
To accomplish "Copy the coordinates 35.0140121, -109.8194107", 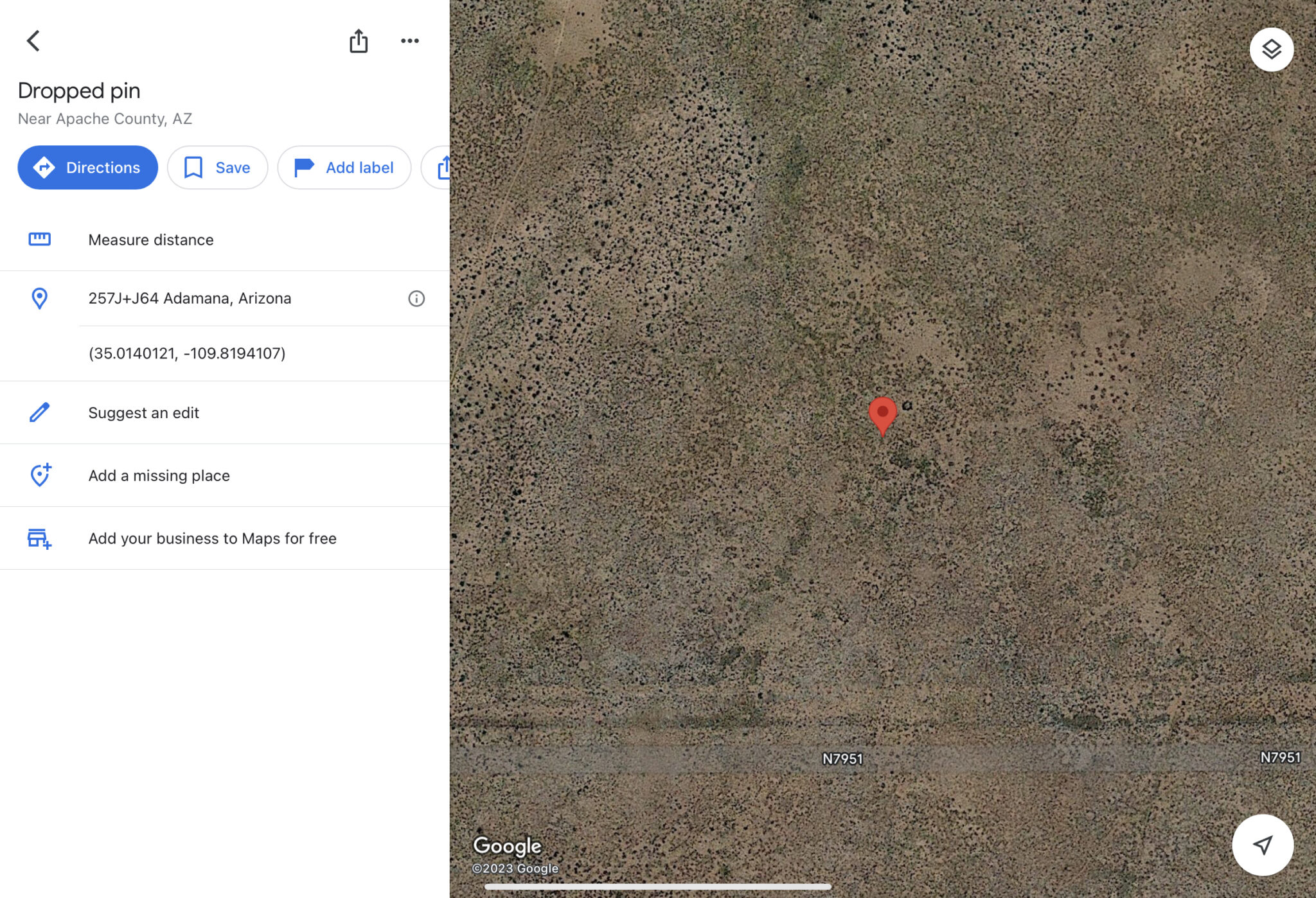I will (x=187, y=353).
